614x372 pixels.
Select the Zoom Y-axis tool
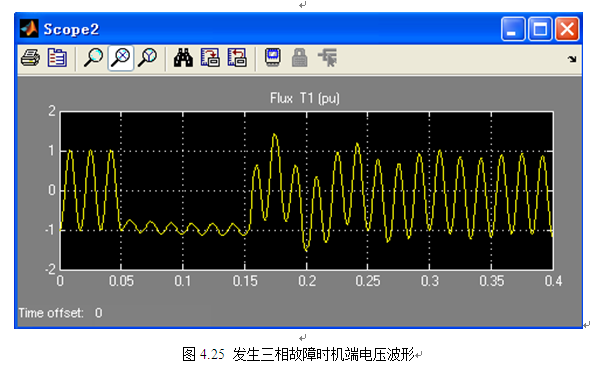[148, 58]
